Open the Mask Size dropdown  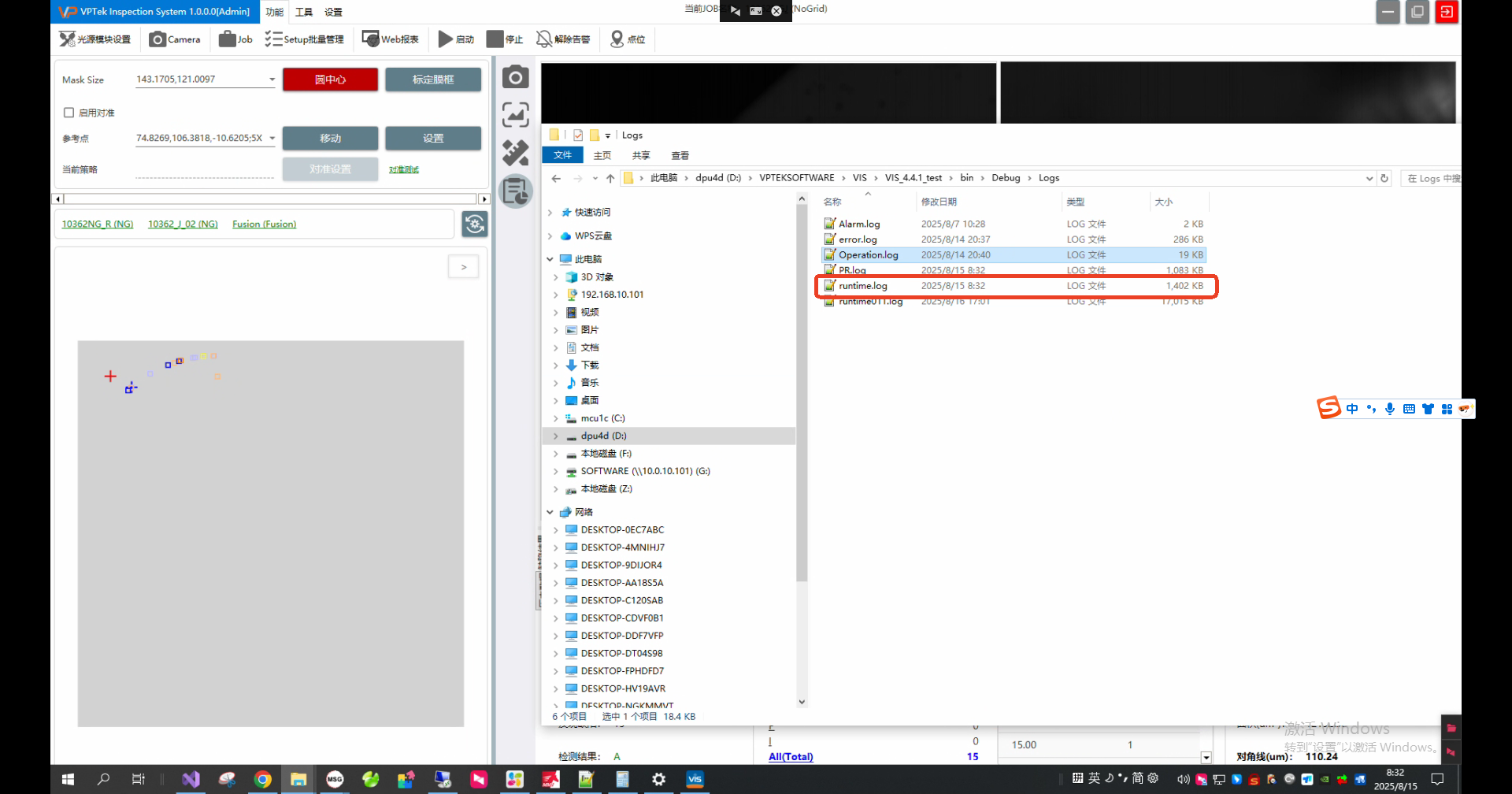(x=272, y=80)
